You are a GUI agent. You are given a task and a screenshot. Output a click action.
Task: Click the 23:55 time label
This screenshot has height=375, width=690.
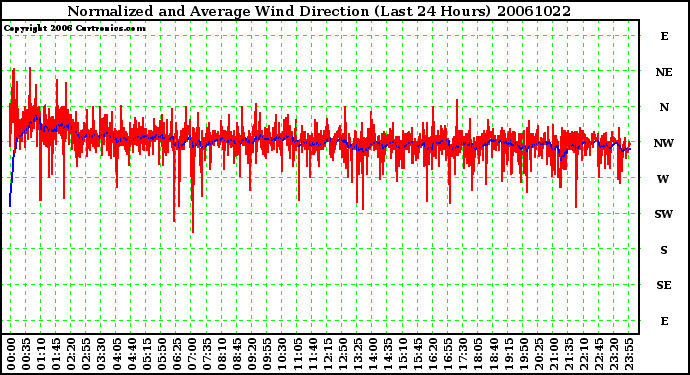point(630,354)
